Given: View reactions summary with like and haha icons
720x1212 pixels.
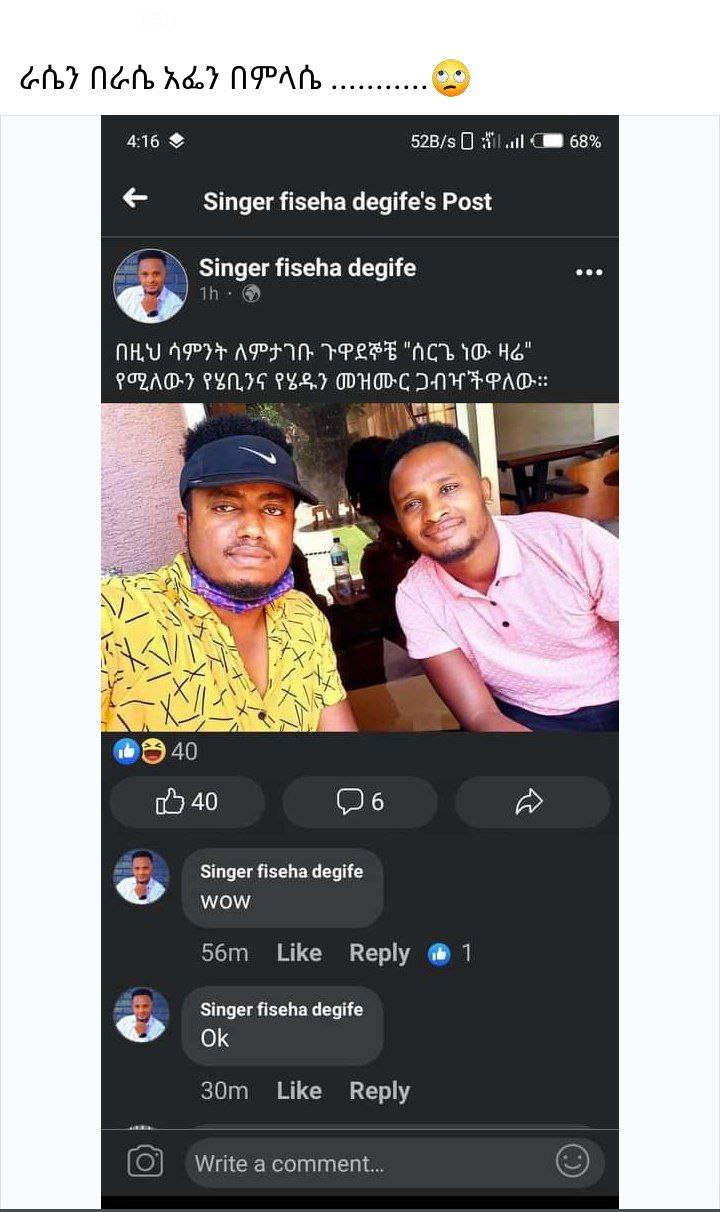Looking at the screenshot, I should tap(155, 751).
